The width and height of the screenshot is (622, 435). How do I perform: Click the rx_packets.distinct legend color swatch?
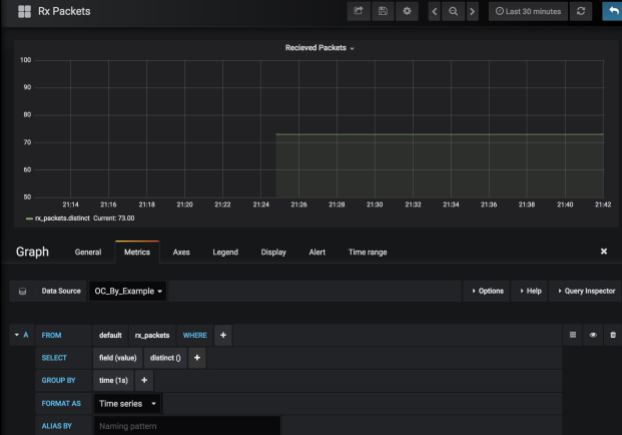pos(29,218)
